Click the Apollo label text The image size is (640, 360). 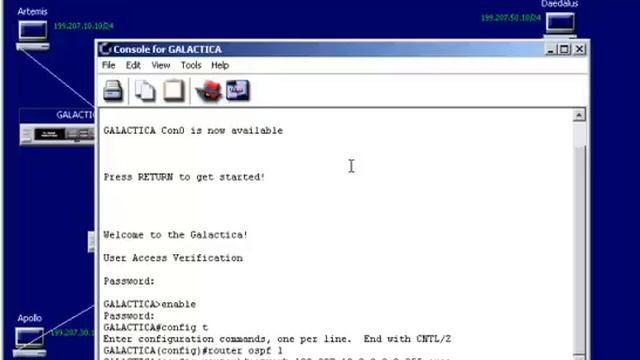pyautogui.click(x=29, y=318)
